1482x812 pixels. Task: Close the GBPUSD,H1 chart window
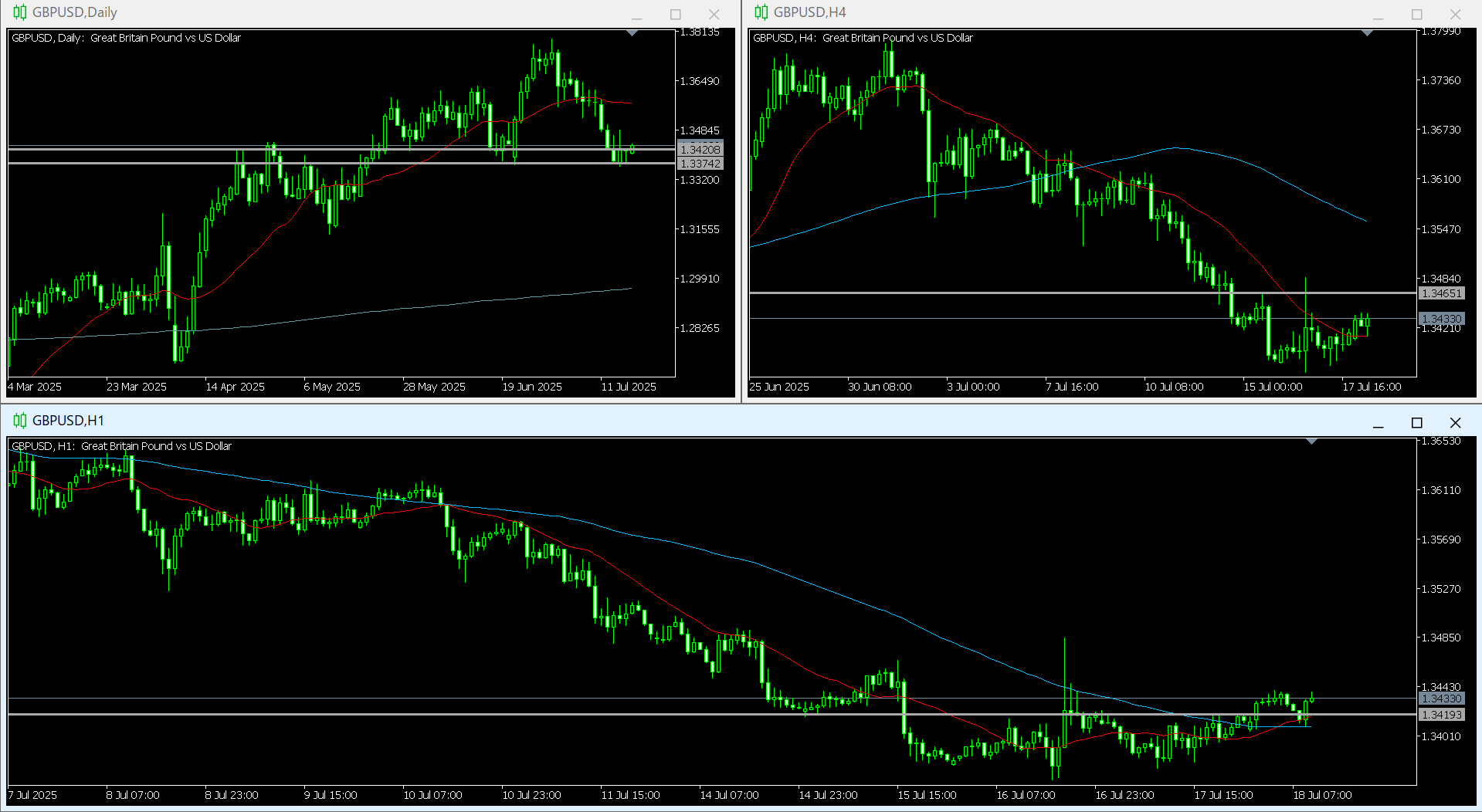(1456, 423)
